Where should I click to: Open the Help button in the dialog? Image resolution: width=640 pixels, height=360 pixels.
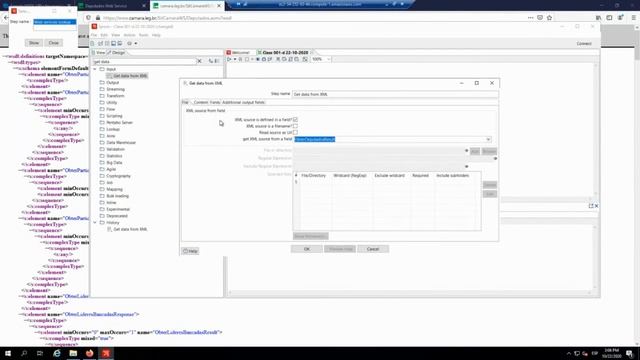pos(190,251)
